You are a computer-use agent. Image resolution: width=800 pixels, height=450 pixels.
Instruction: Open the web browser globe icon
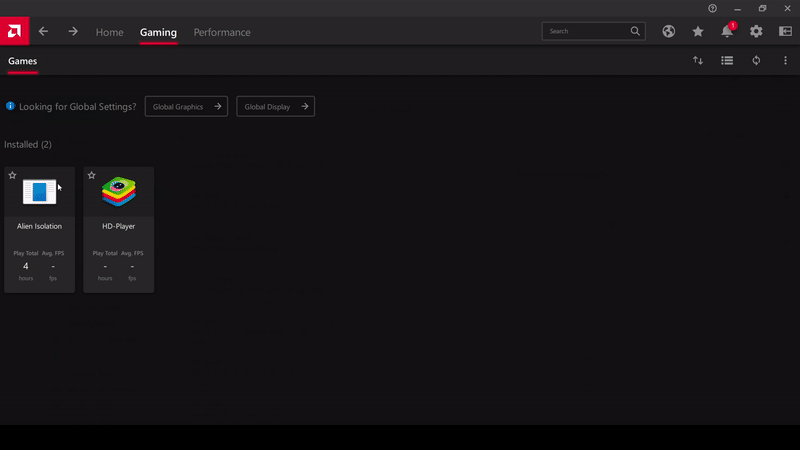(x=668, y=31)
